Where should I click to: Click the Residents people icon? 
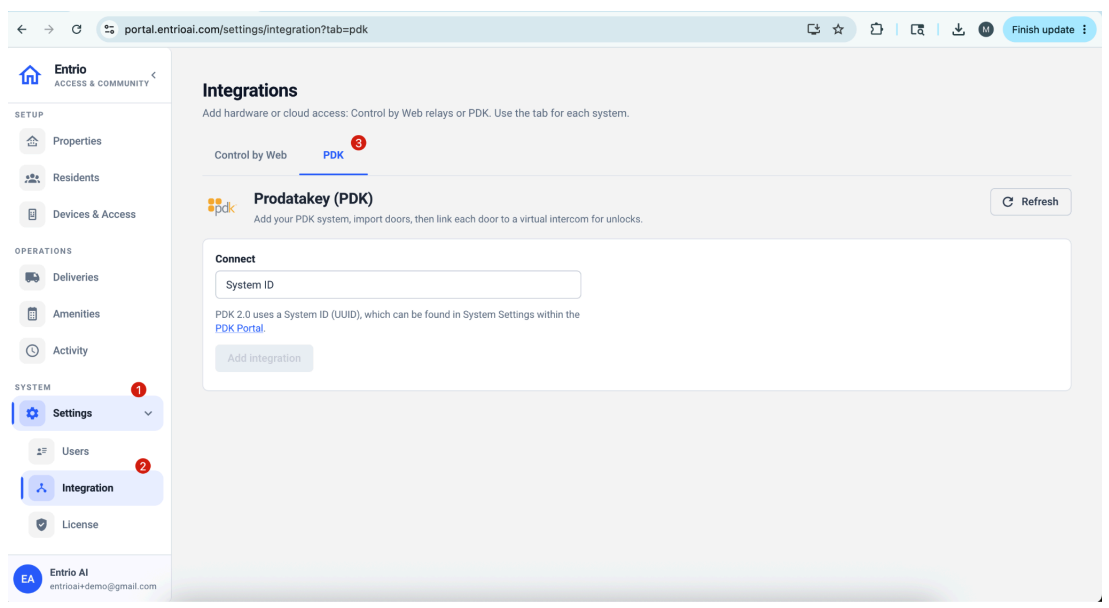click(x=33, y=178)
